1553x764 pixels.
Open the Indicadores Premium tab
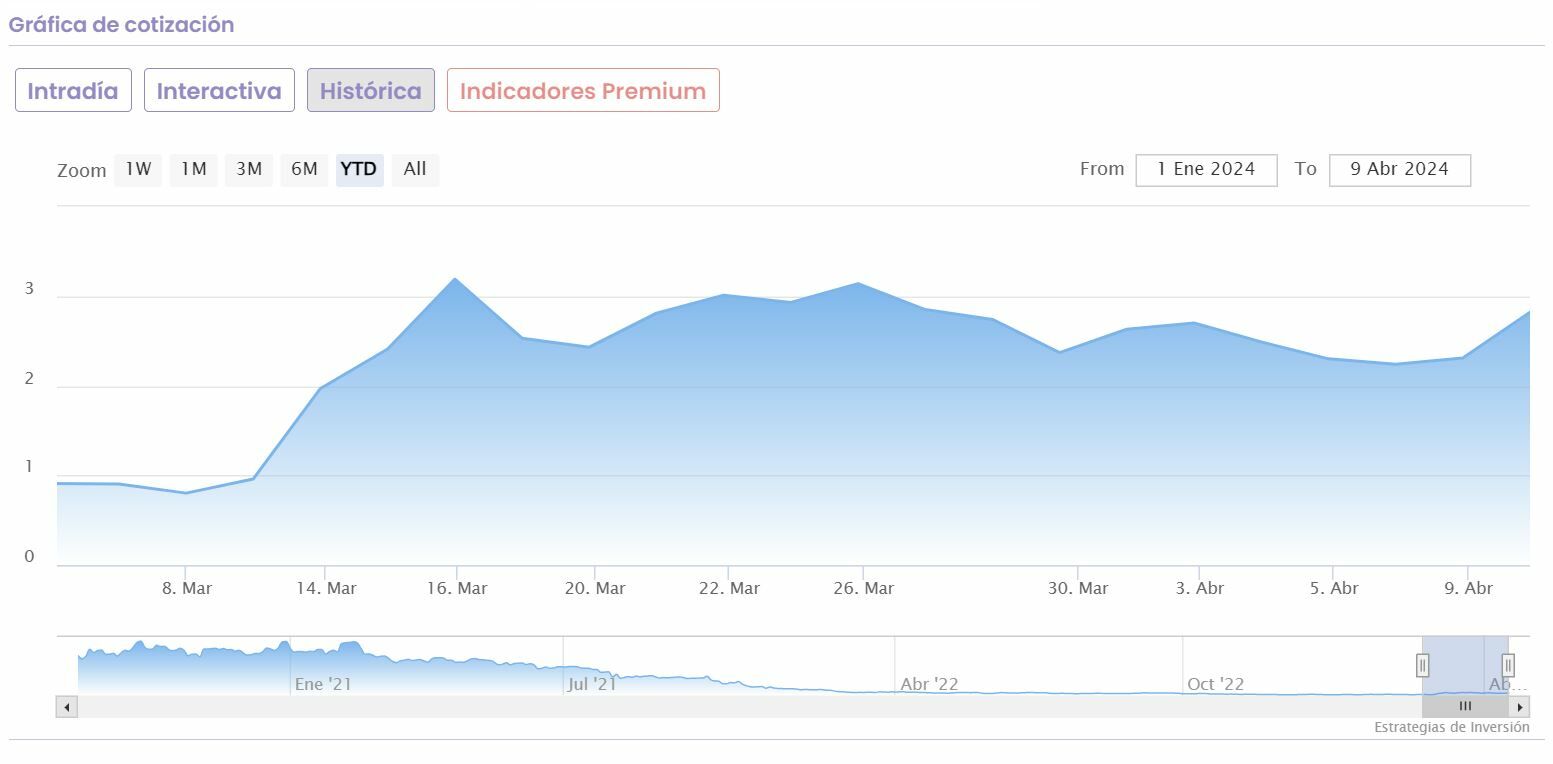(x=583, y=91)
